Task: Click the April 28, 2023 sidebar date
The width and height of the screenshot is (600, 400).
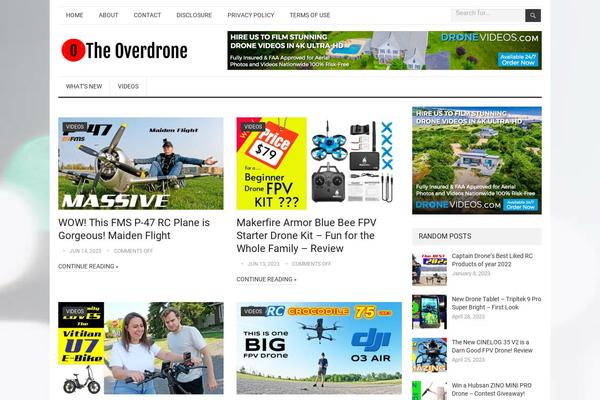Action: point(468,317)
